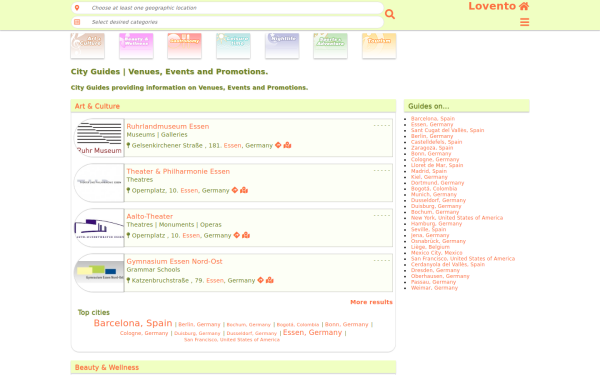The height and width of the screenshot is (375, 600).
Task: Open the Nightlife category tile
Action: tap(282, 46)
